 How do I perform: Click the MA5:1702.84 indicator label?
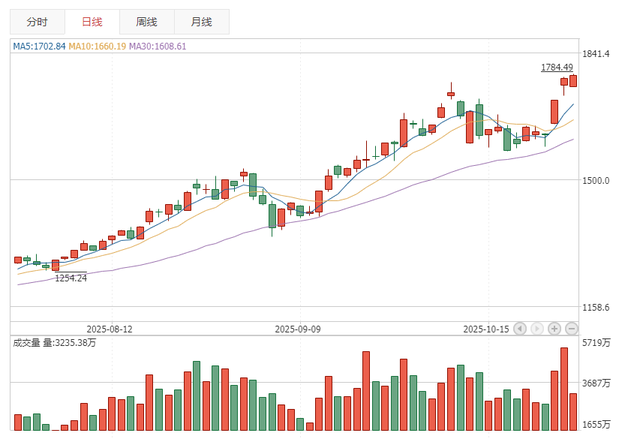pyautogui.click(x=39, y=46)
